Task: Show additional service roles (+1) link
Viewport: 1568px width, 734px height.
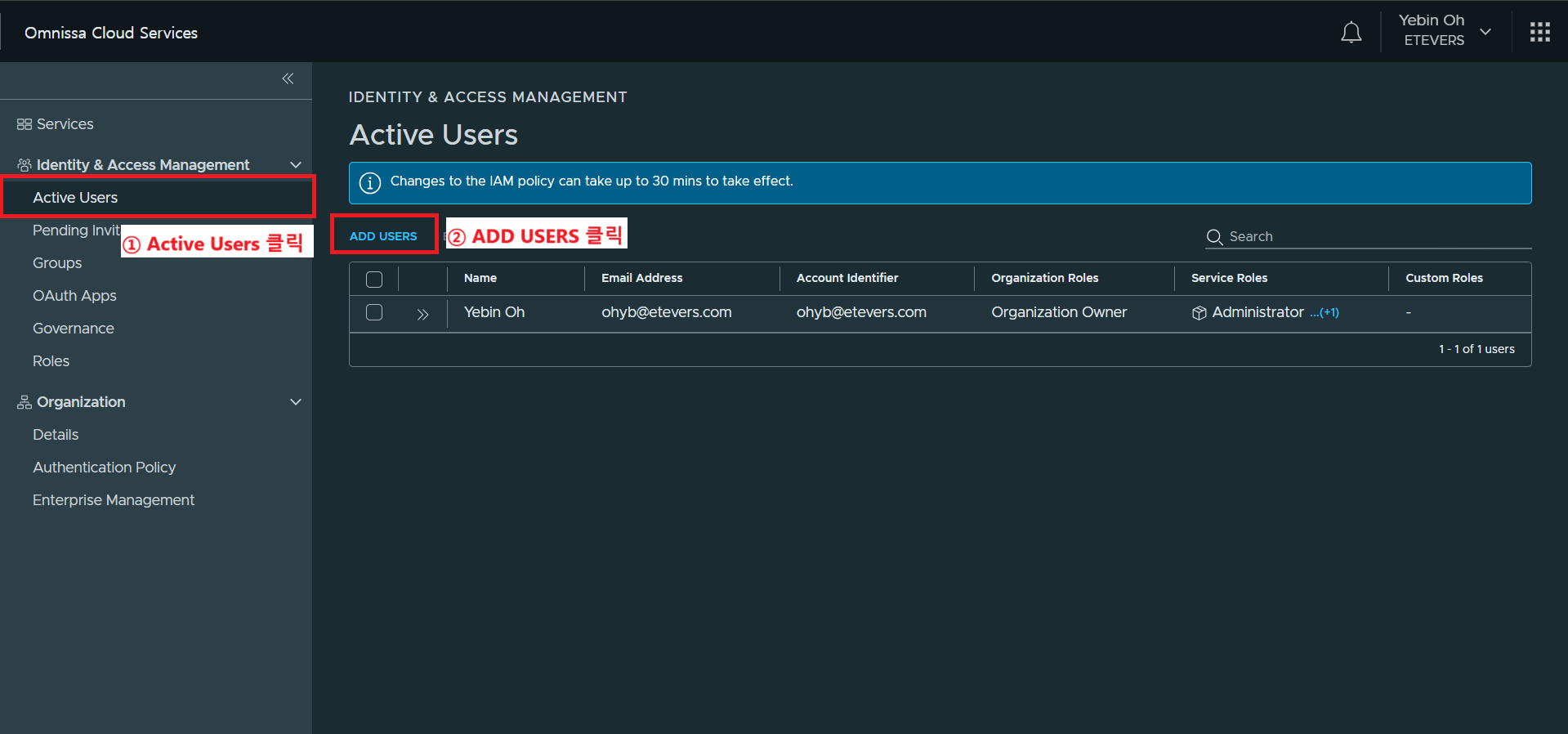Action: tap(1325, 313)
